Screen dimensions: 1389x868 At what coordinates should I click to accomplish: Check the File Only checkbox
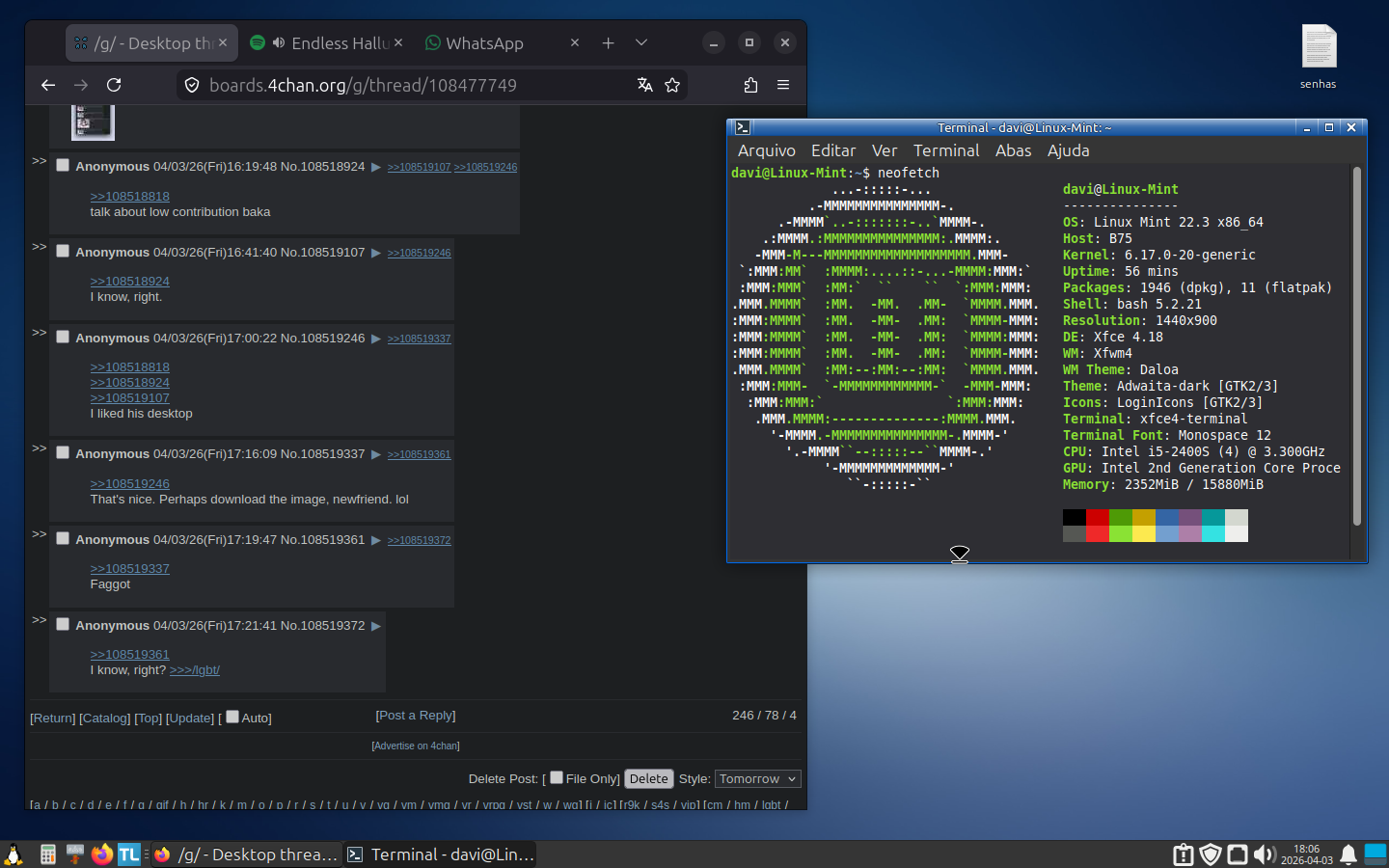pyautogui.click(x=557, y=777)
